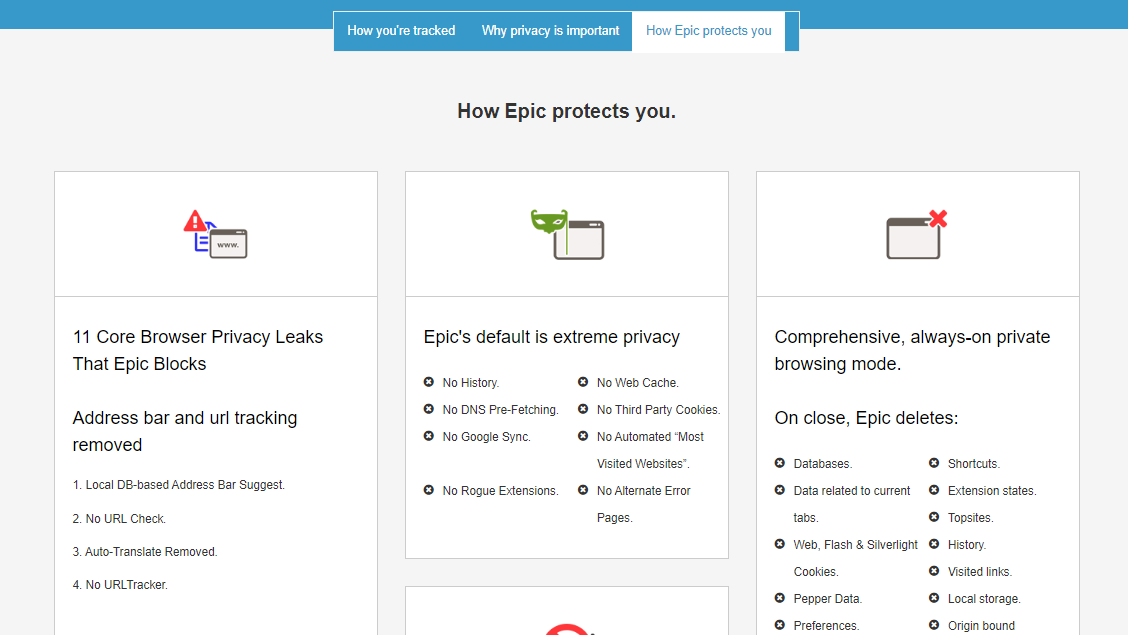
Task: Click the bullet icon next to Pepper Data
Action: click(x=781, y=598)
